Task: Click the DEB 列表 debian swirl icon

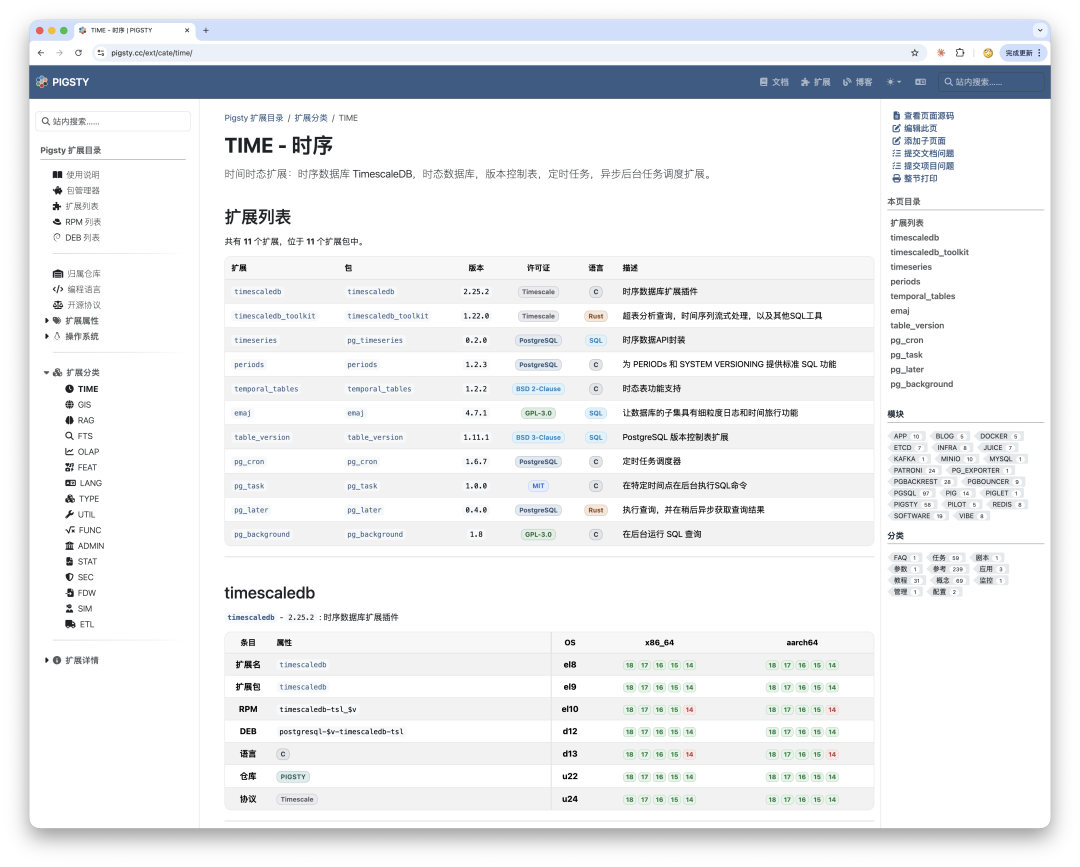Action: 57,238
